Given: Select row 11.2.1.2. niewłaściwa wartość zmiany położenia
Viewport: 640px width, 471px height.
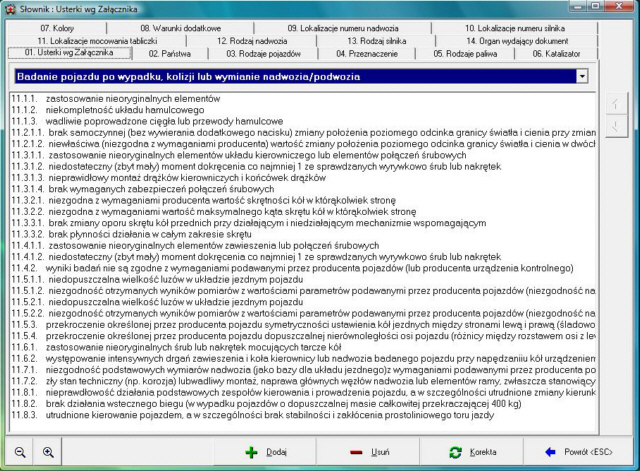Looking at the screenshot, I should coord(303,144).
